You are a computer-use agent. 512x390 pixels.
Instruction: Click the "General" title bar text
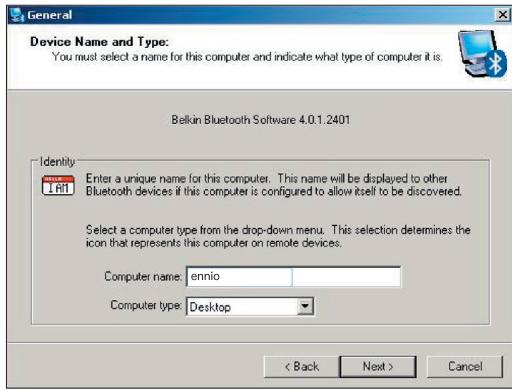50,15
